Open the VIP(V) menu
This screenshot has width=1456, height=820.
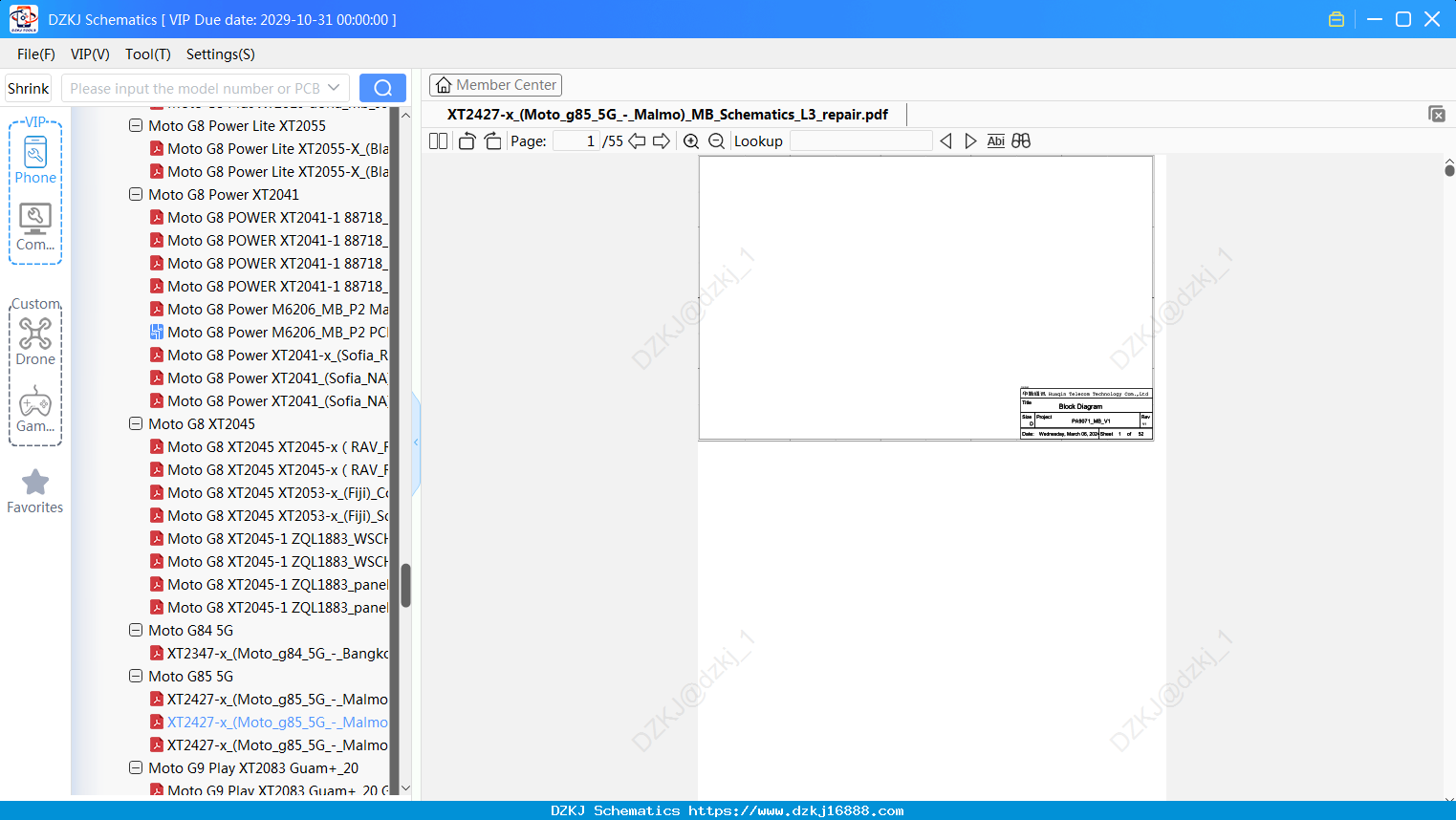click(x=90, y=54)
